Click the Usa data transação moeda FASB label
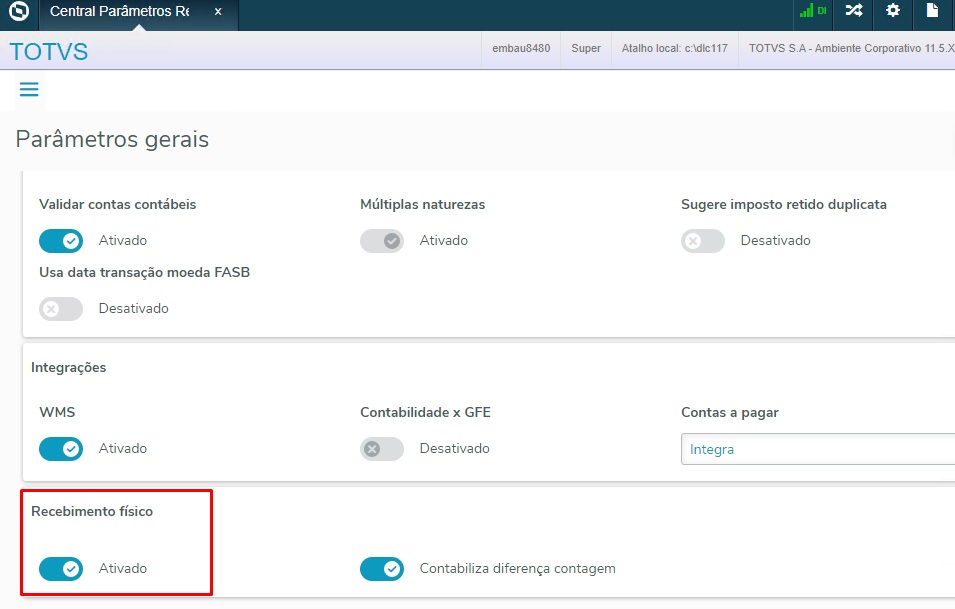Image resolution: width=955 pixels, height=609 pixels. (x=144, y=272)
